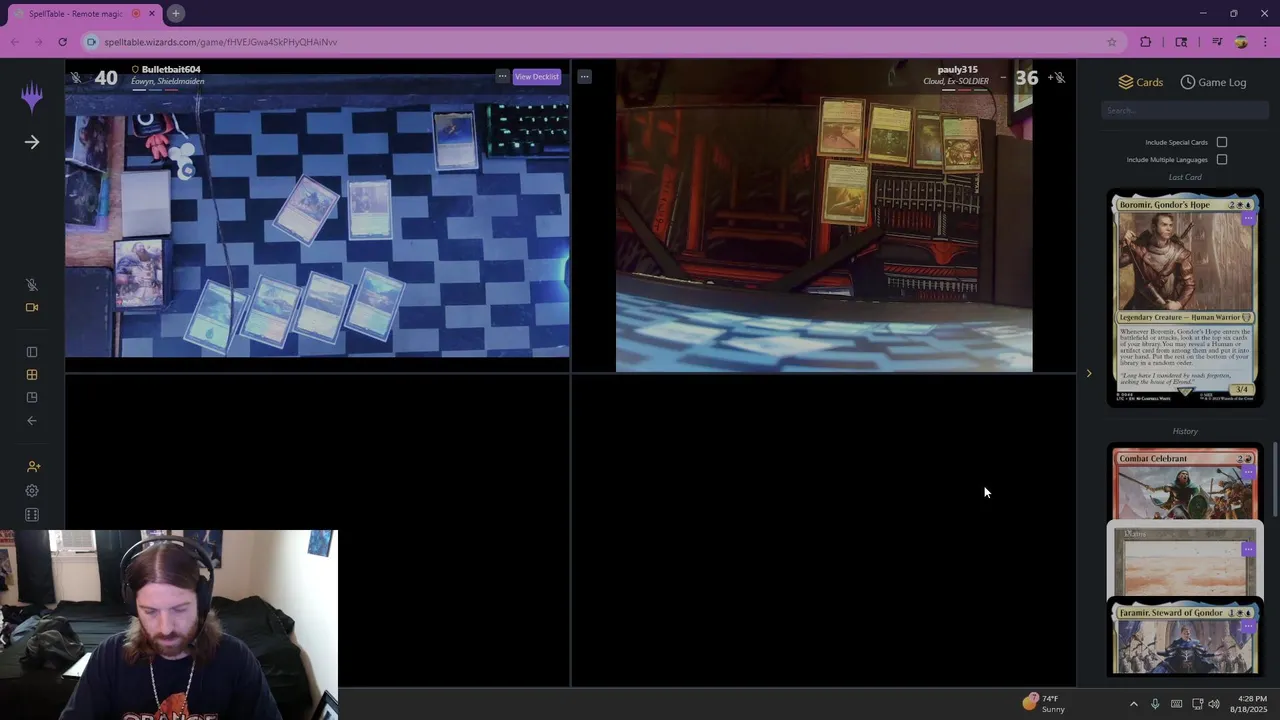
Task: Select the split layout icon in the sidebar
Action: click(32, 397)
